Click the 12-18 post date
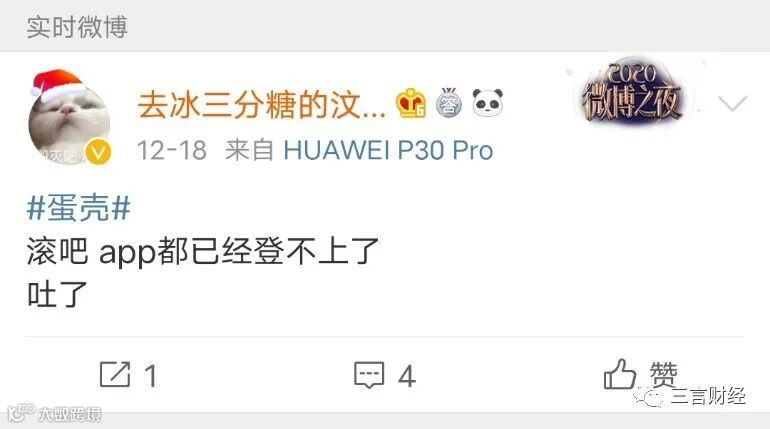The width and height of the screenshot is (770, 429). (x=171, y=150)
